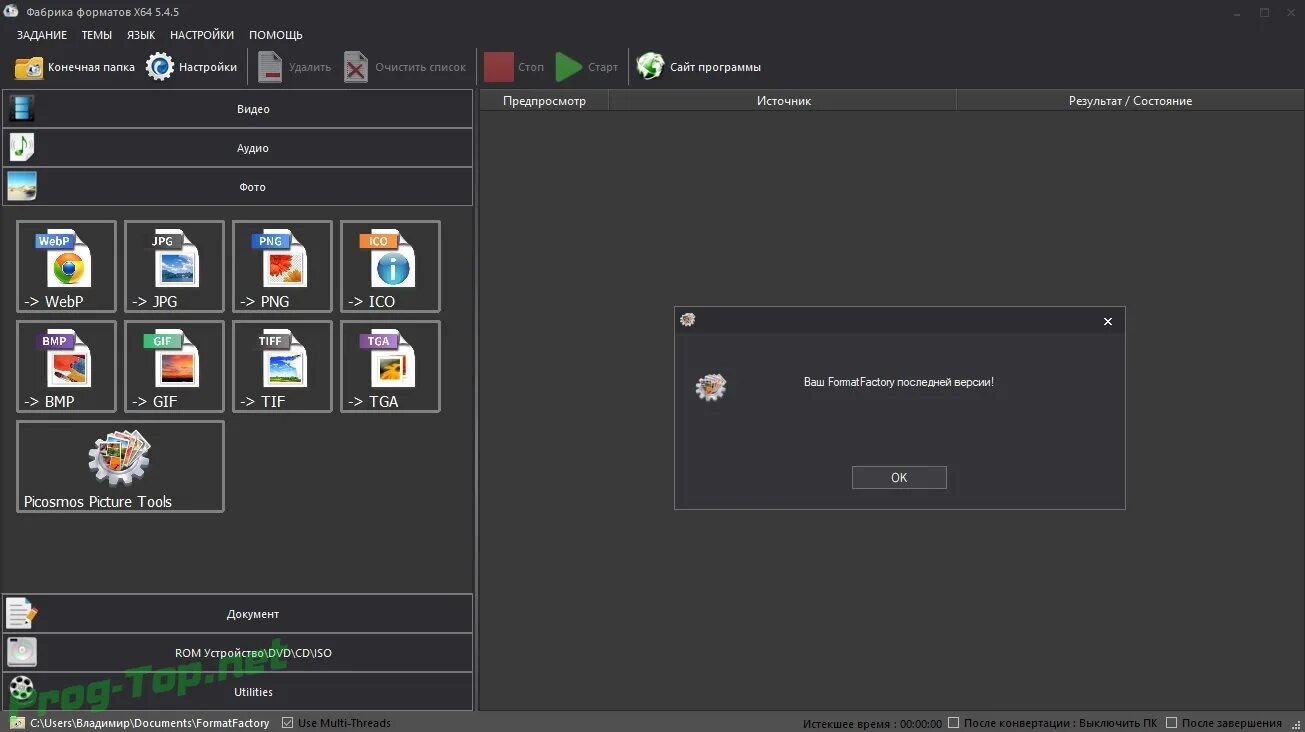Screen dimensions: 1305x732
Task: Select the -> ICO conversion icon
Action: pos(390,267)
